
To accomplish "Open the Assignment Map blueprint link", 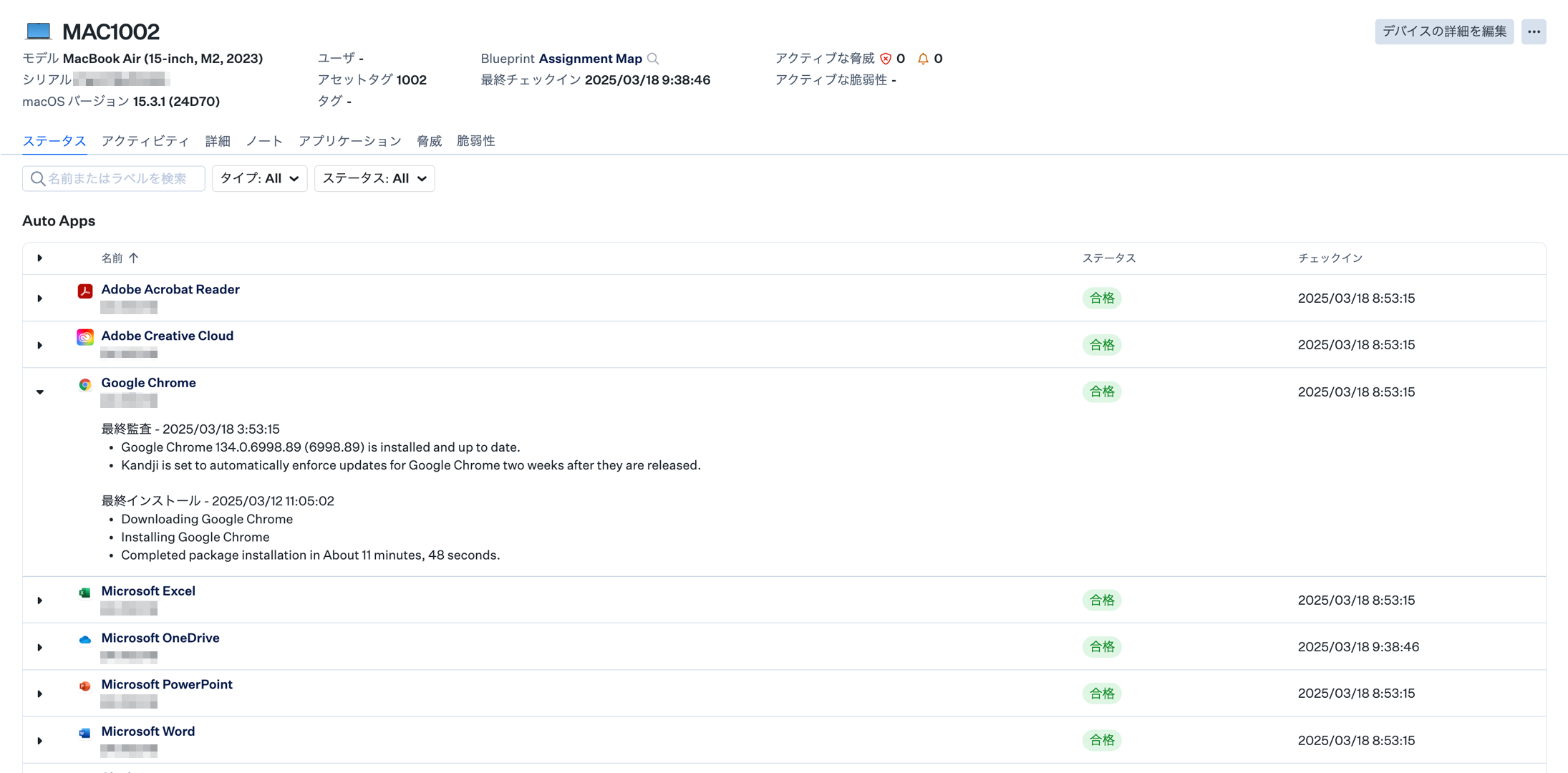I will (x=590, y=59).
